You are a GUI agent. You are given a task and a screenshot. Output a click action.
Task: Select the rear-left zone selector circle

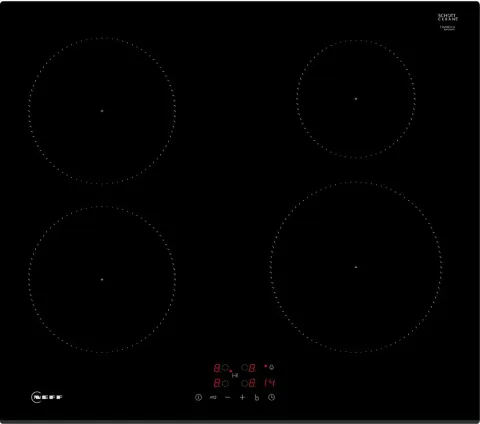coord(225,367)
